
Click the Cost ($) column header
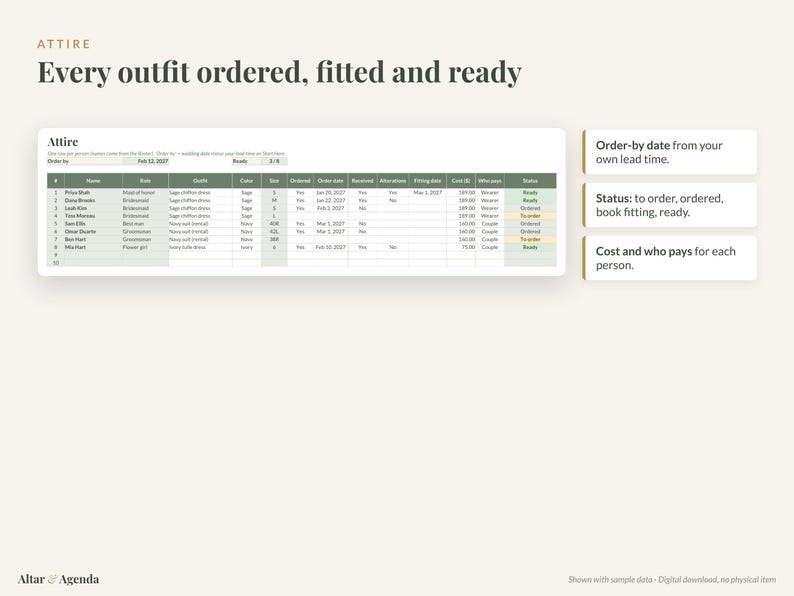(x=461, y=181)
